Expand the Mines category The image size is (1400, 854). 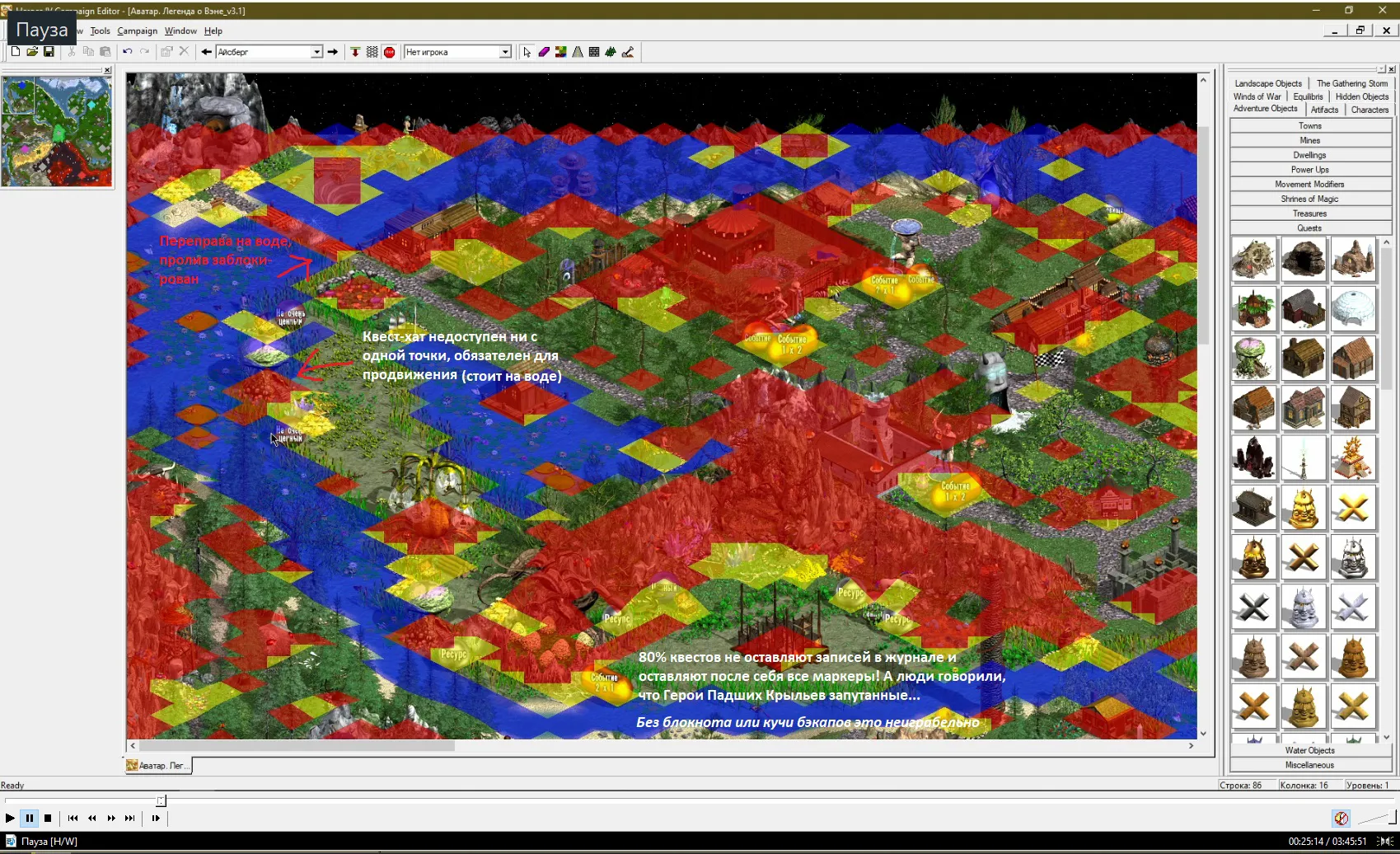tap(1310, 141)
